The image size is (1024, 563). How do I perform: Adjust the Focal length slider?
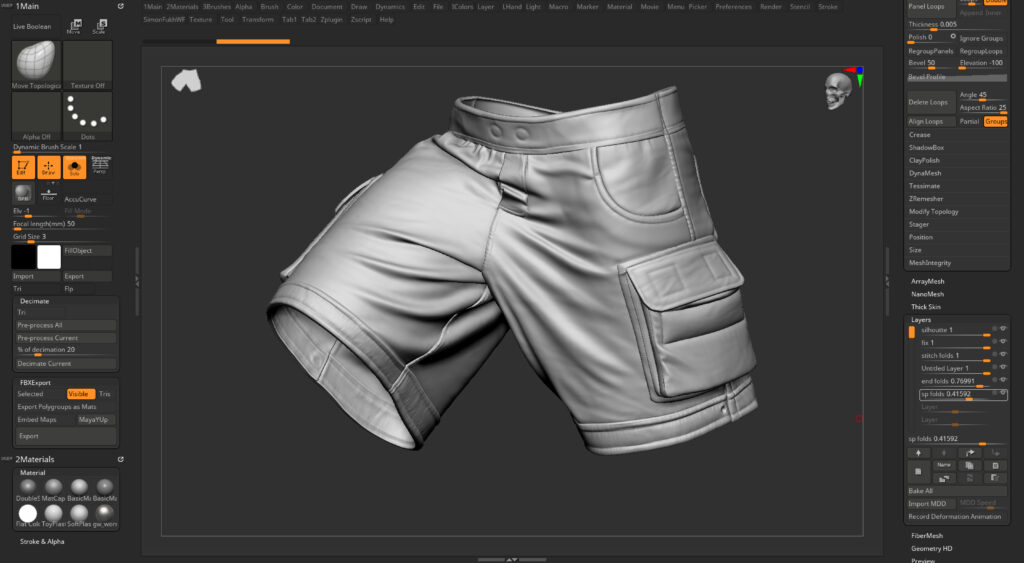62,224
